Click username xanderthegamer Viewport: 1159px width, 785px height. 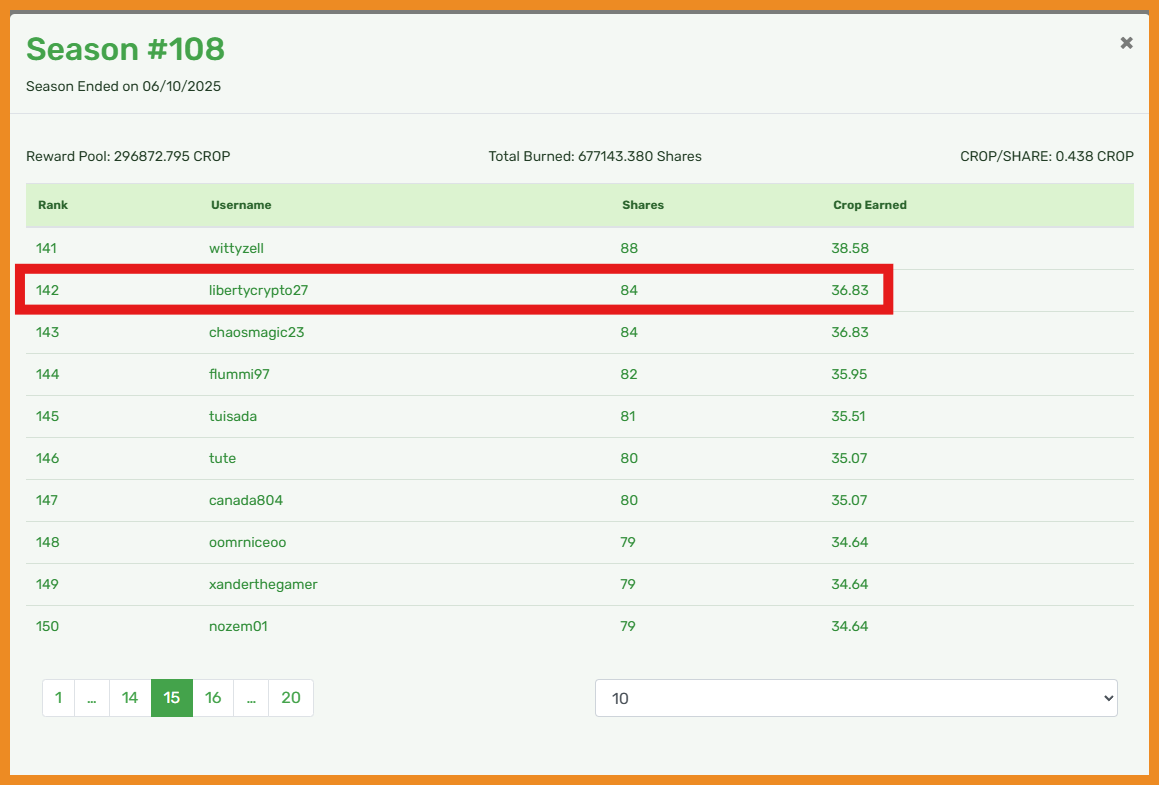pos(263,584)
